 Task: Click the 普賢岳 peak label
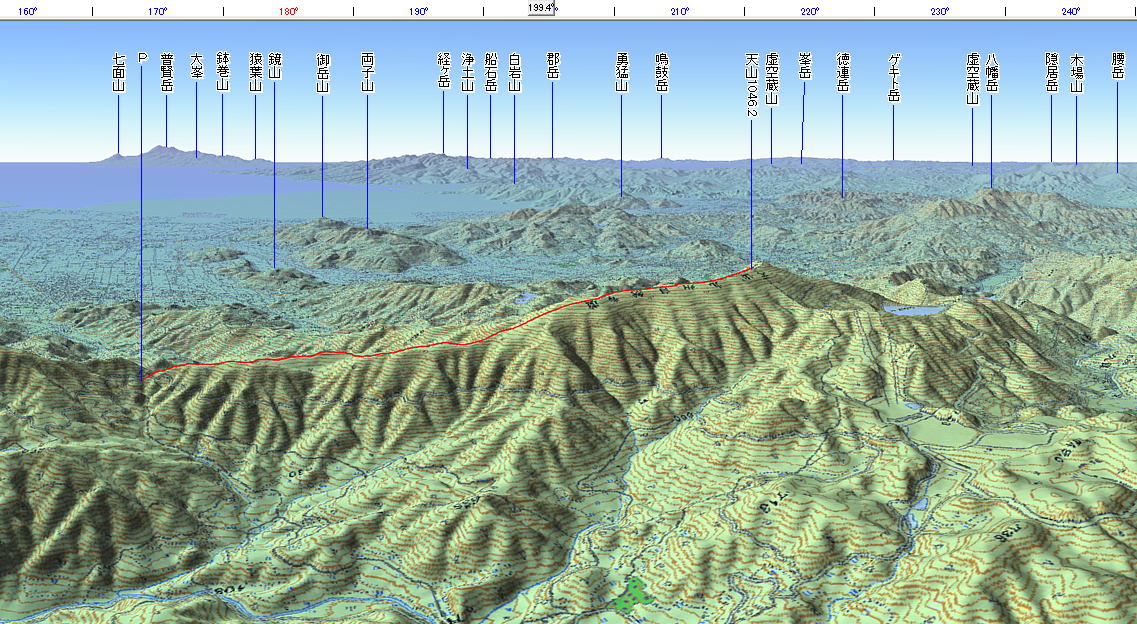[166, 73]
